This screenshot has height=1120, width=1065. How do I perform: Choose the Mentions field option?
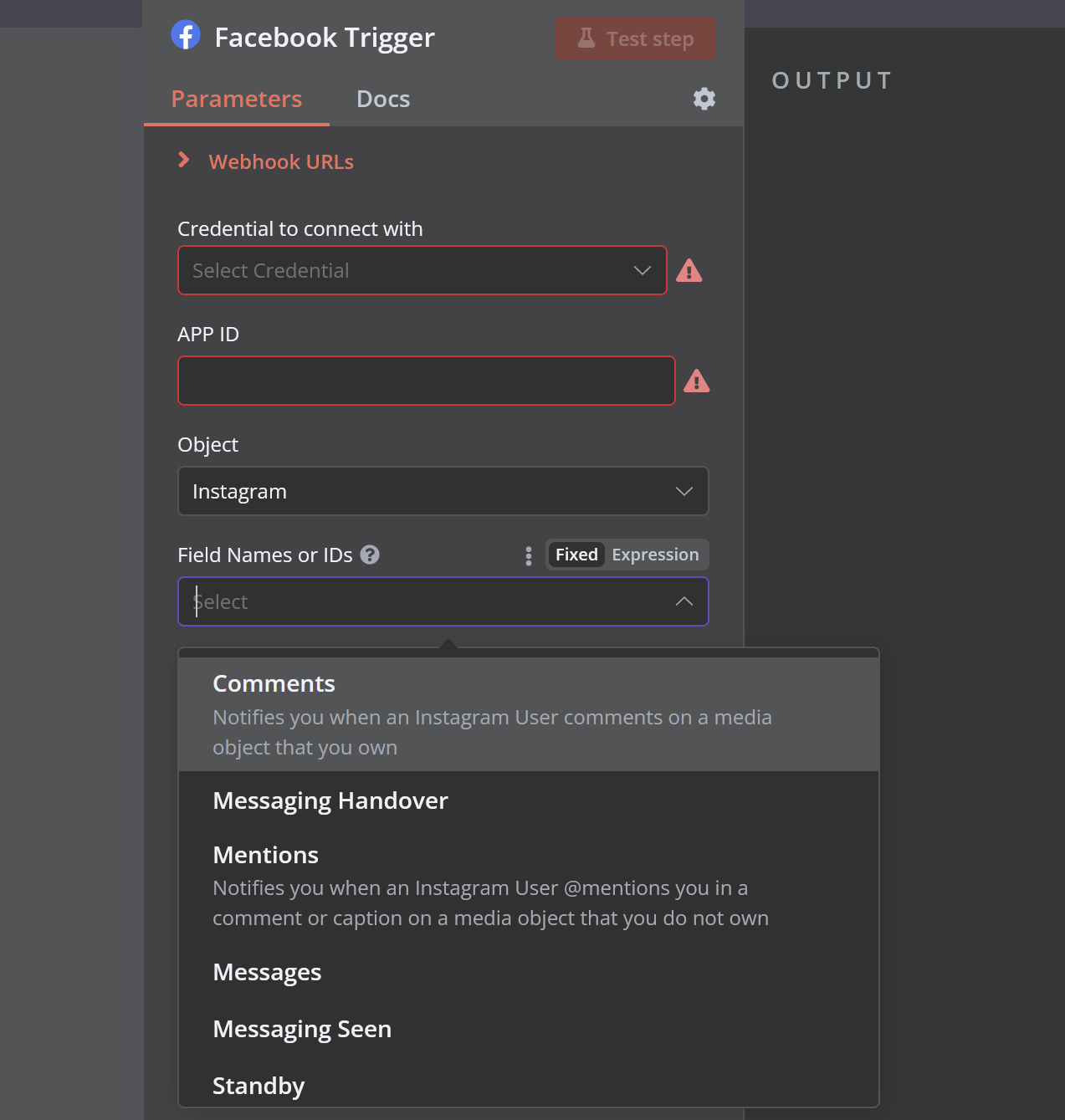tap(529, 886)
